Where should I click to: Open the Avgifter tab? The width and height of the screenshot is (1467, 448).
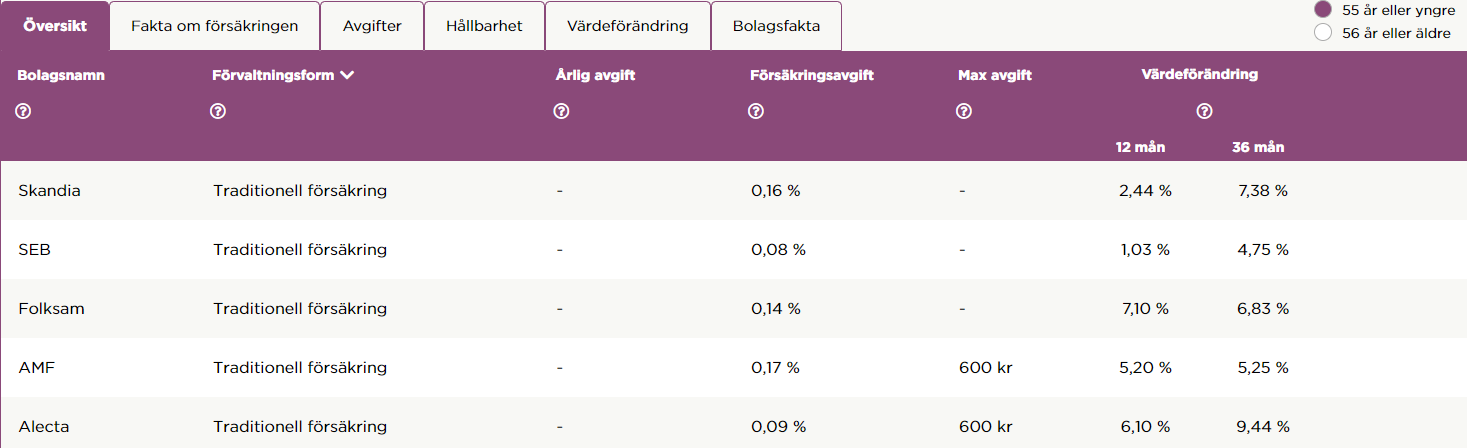(372, 26)
